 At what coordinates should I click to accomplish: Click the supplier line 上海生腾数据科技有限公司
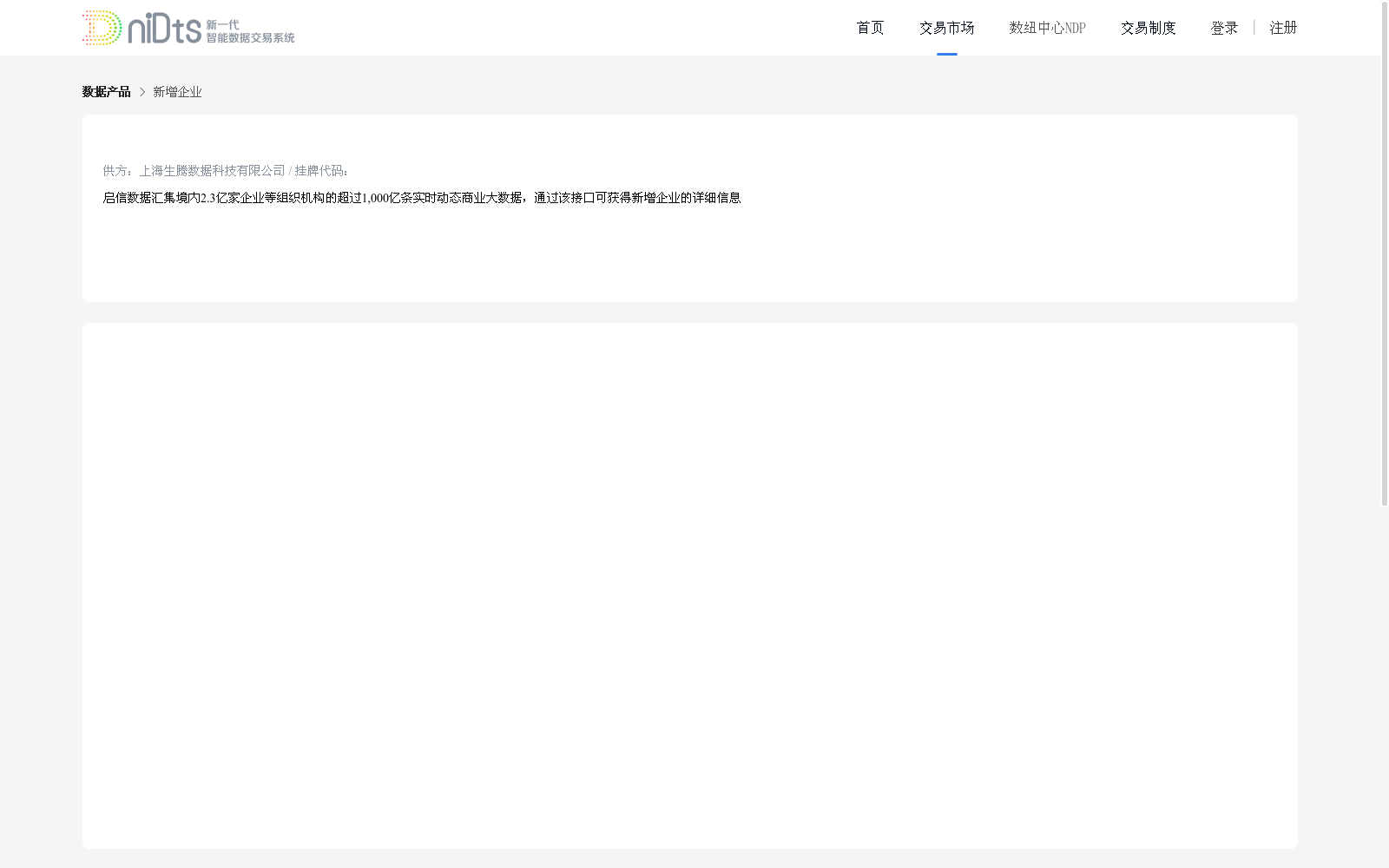pos(226,171)
